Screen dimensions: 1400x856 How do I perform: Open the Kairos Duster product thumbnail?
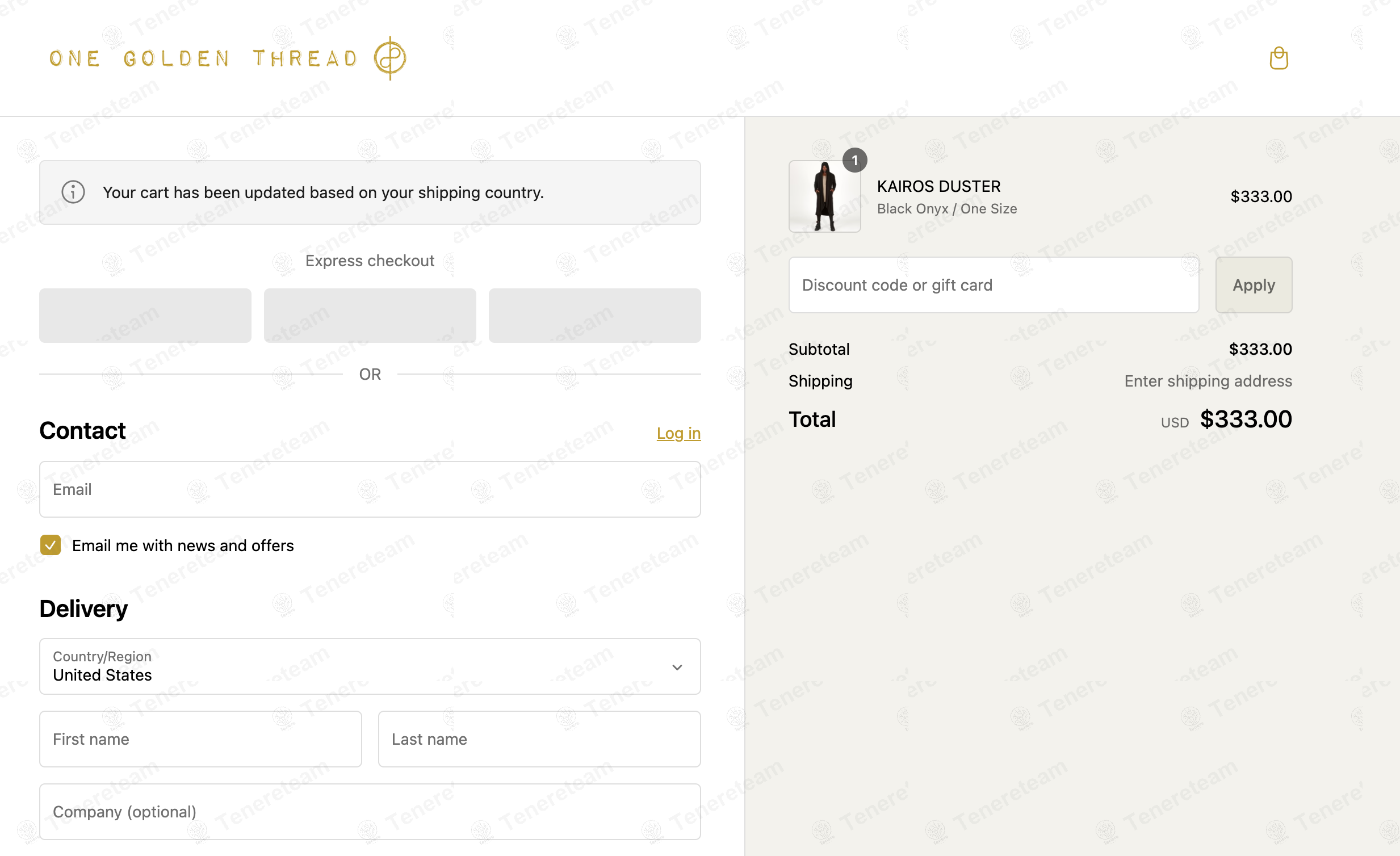(x=824, y=196)
